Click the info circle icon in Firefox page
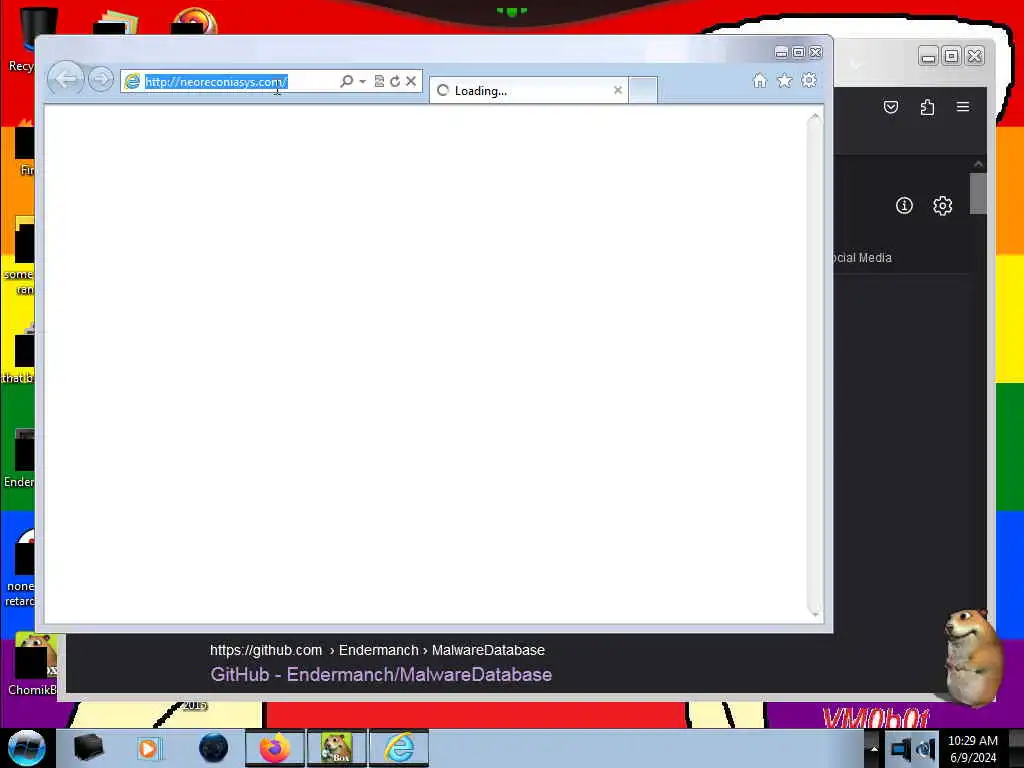1024x768 pixels. [904, 206]
